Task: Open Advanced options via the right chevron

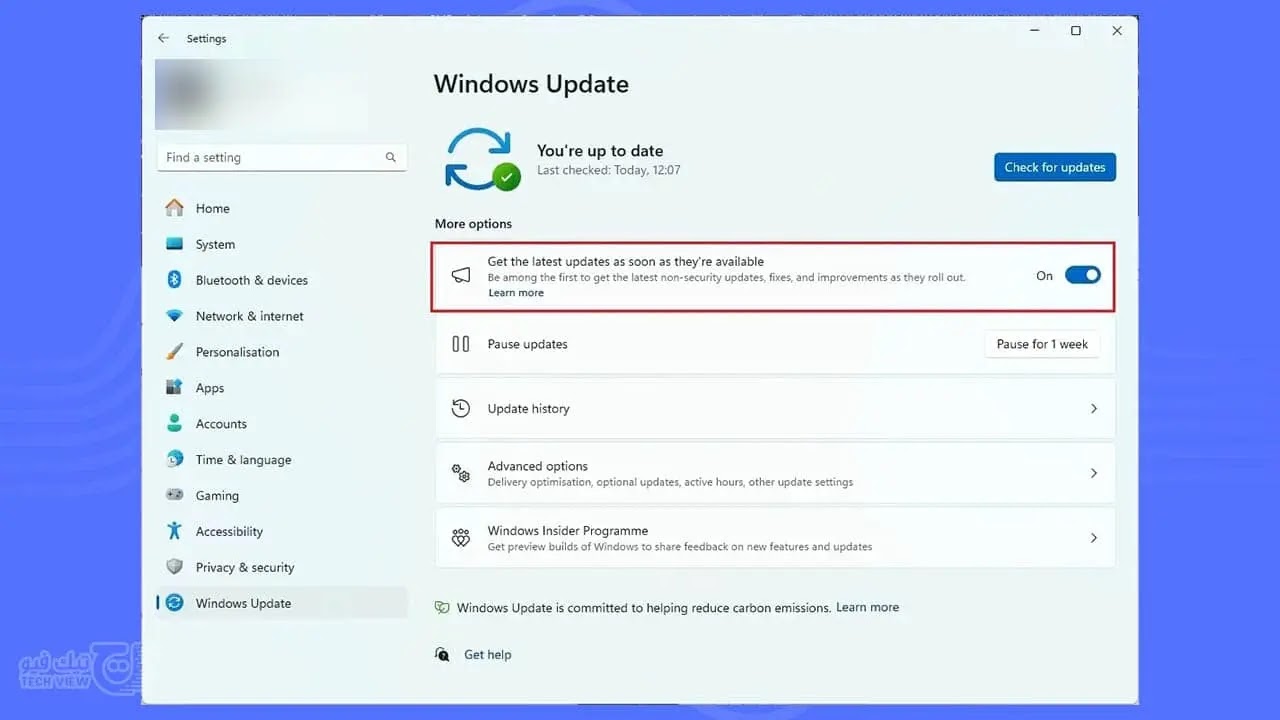Action: 1094,473
